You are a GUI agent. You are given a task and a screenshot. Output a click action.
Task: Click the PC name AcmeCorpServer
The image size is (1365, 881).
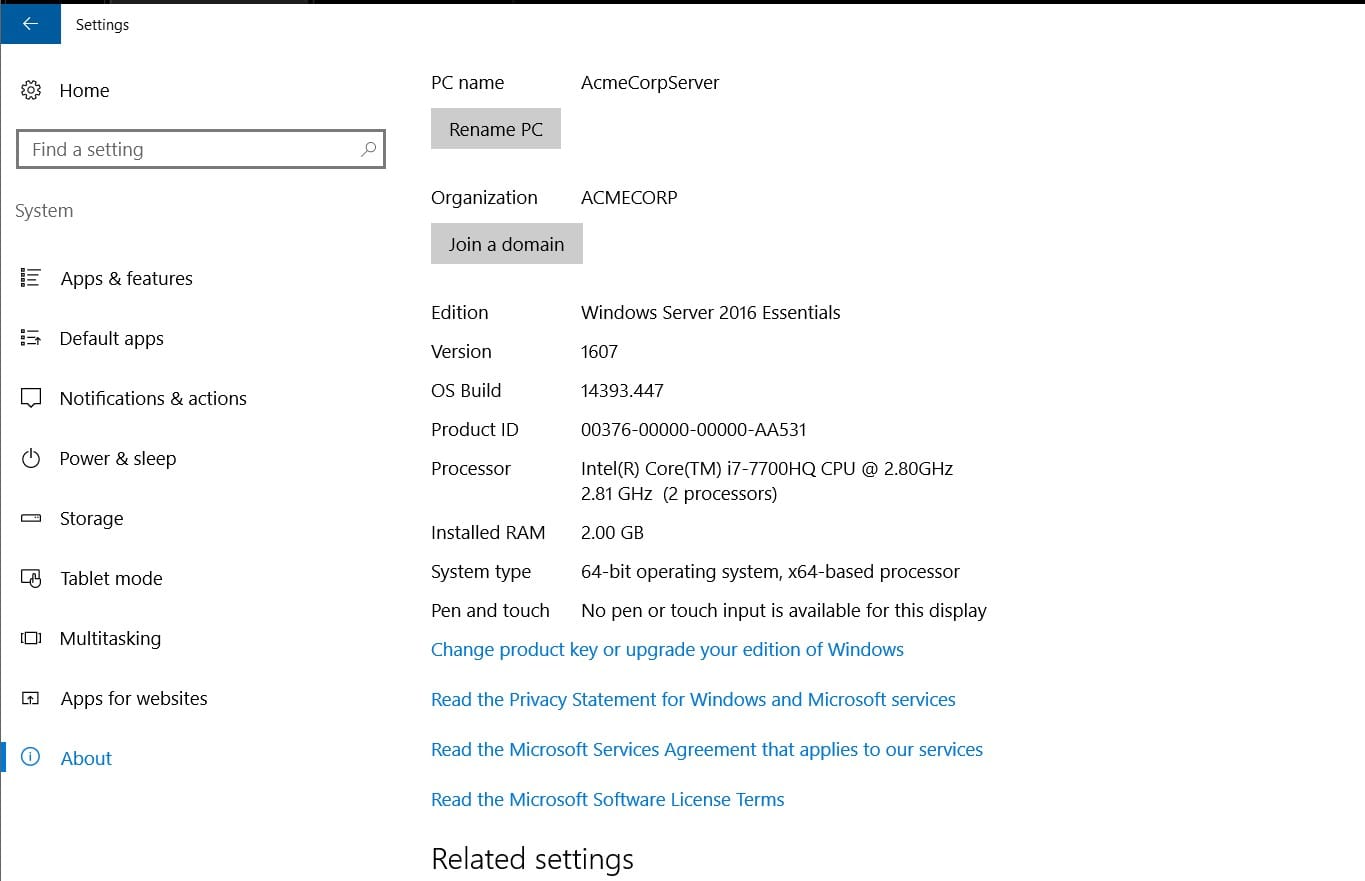click(650, 83)
